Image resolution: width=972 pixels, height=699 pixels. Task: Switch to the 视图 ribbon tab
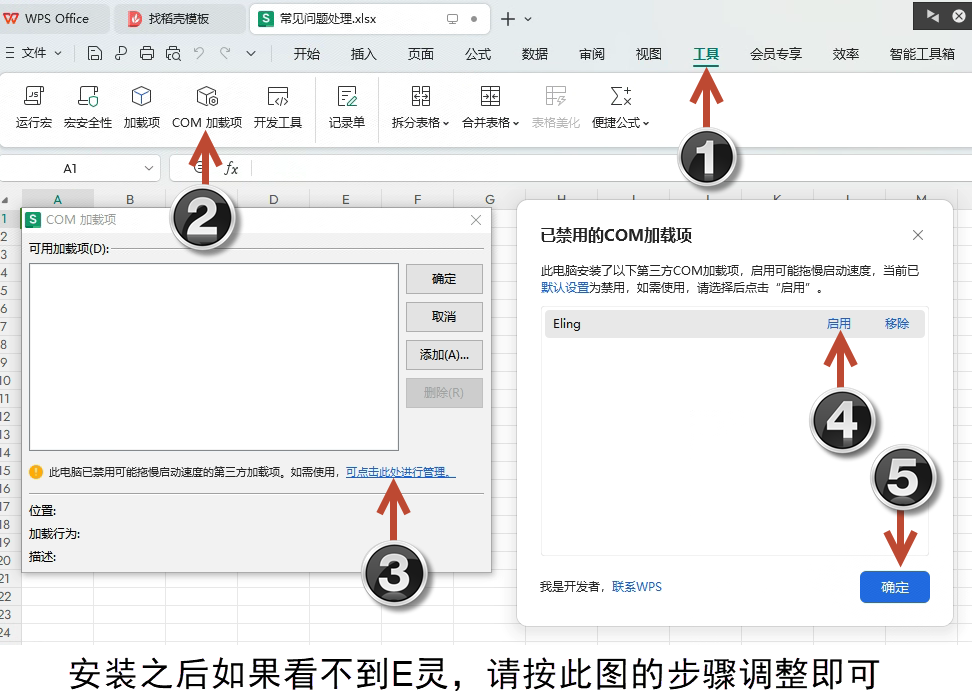point(649,55)
